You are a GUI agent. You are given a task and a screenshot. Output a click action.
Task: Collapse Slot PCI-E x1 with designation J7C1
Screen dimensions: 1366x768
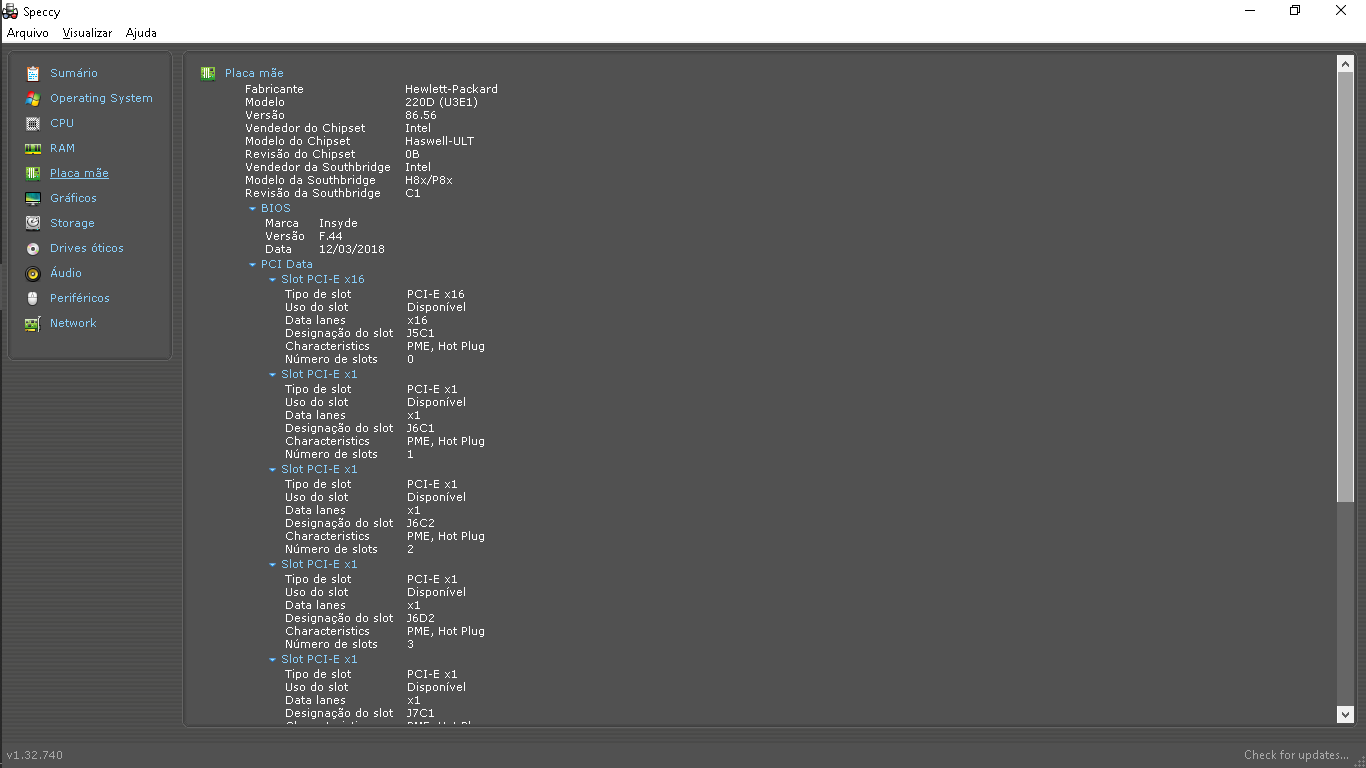pos(272,660)
